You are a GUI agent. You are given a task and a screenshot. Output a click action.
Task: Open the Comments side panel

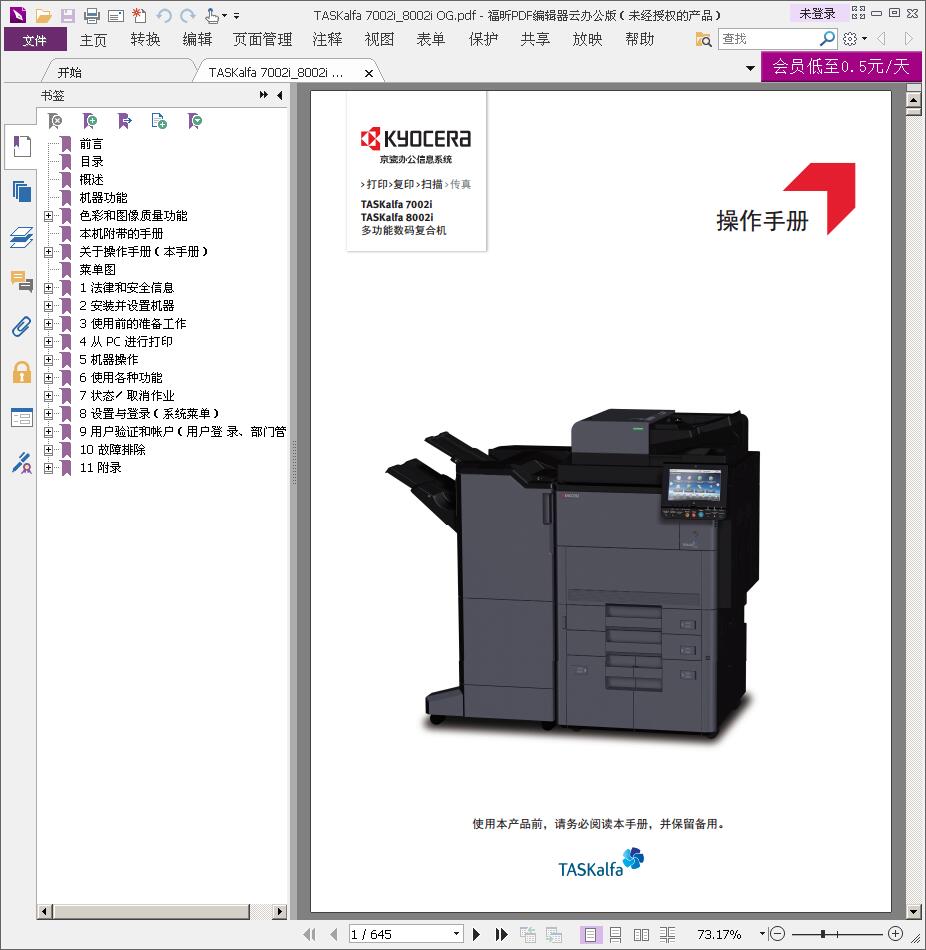pyautogui.click(x=21, y=282)
